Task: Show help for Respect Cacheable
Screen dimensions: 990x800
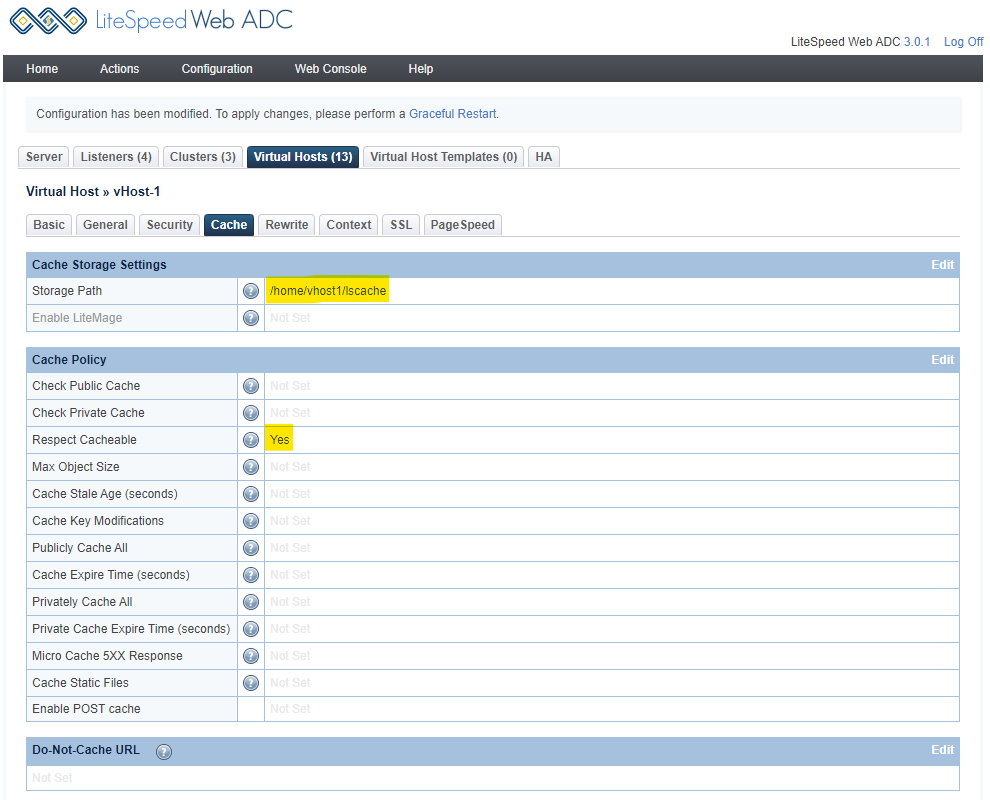Action: [x=251, y=440]
